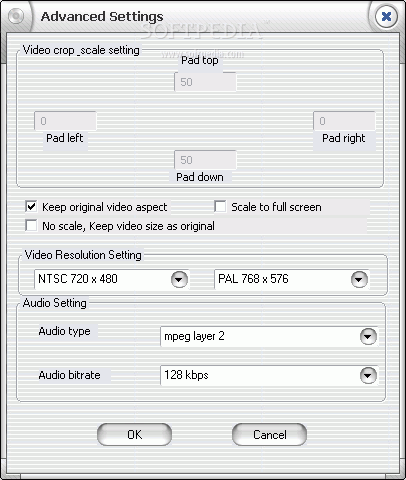406x480 pixels.
Task: Select the Pad left input field
Action: click(65, 121)
